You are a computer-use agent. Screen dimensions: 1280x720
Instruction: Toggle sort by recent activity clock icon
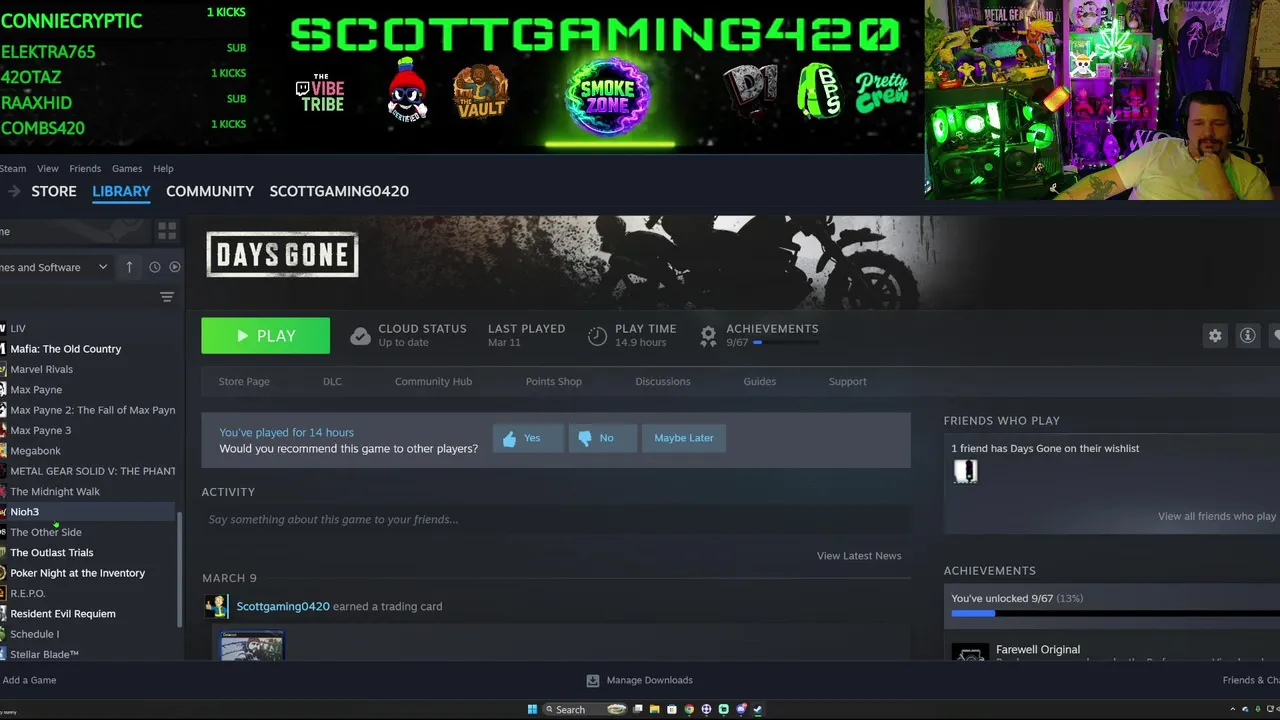pyautogui.click(x=155, y=267)
